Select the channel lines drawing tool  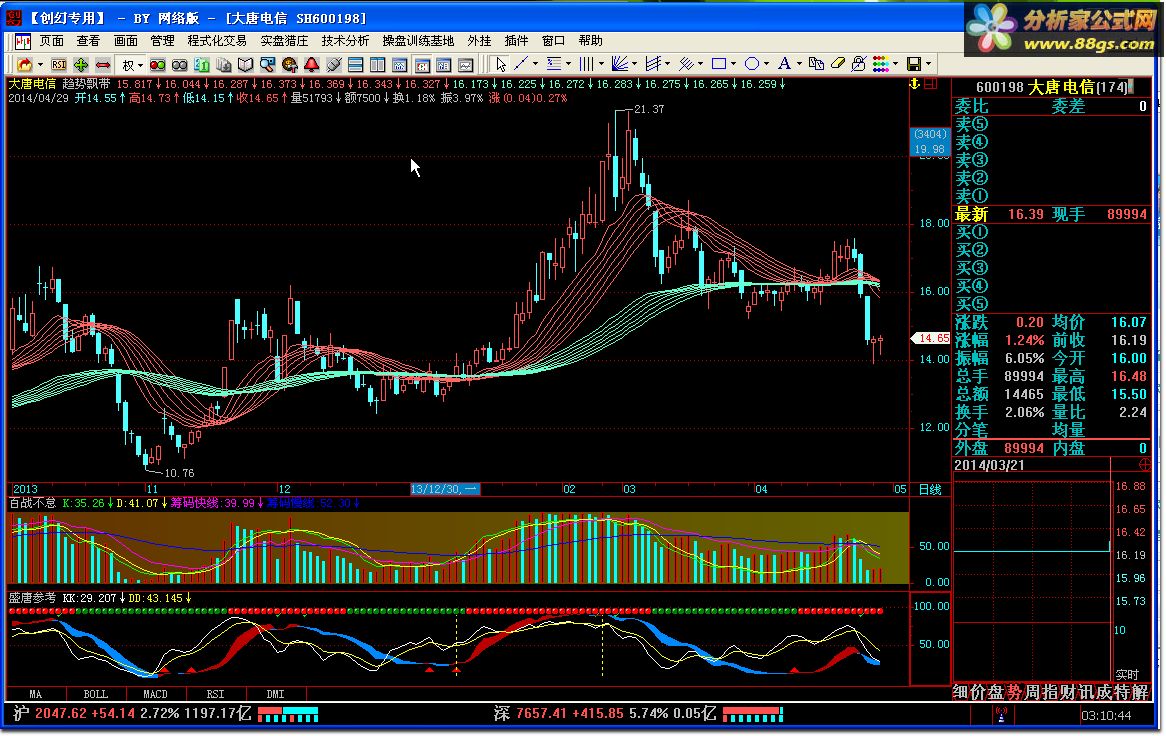click(653, 64)
